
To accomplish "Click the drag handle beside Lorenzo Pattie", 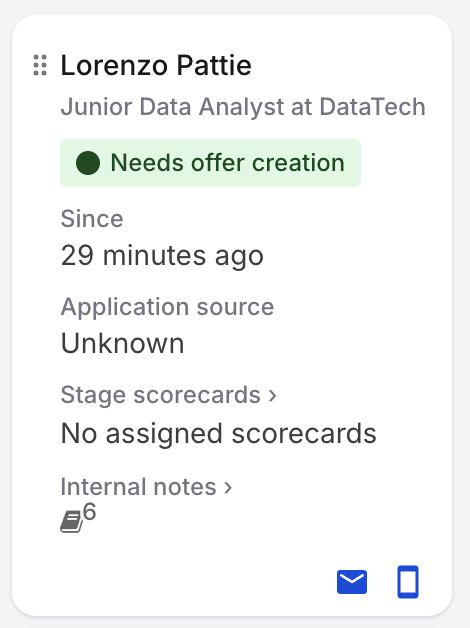I will (40, 65).
